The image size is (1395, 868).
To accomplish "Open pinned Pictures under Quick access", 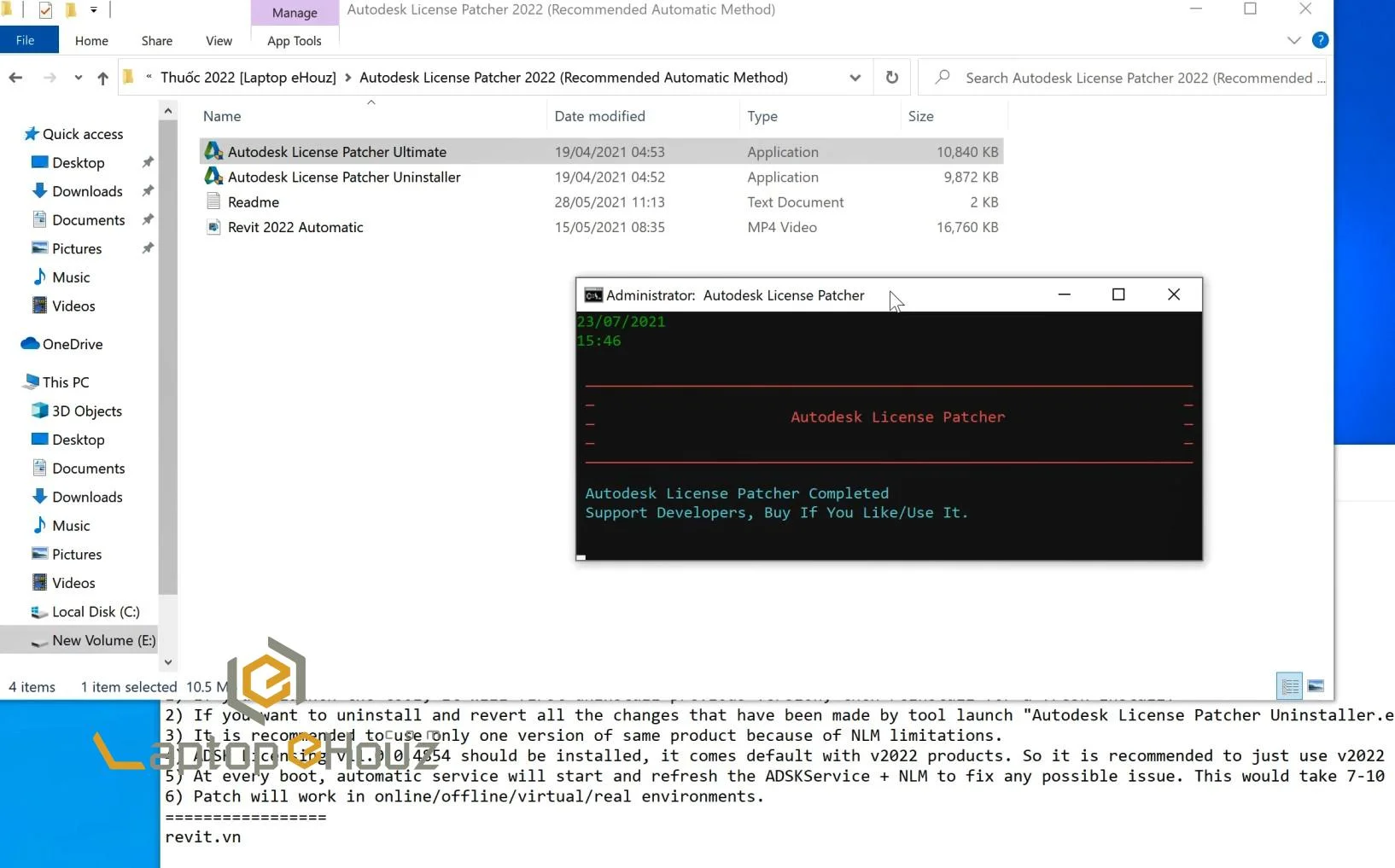I will (77, 248).
